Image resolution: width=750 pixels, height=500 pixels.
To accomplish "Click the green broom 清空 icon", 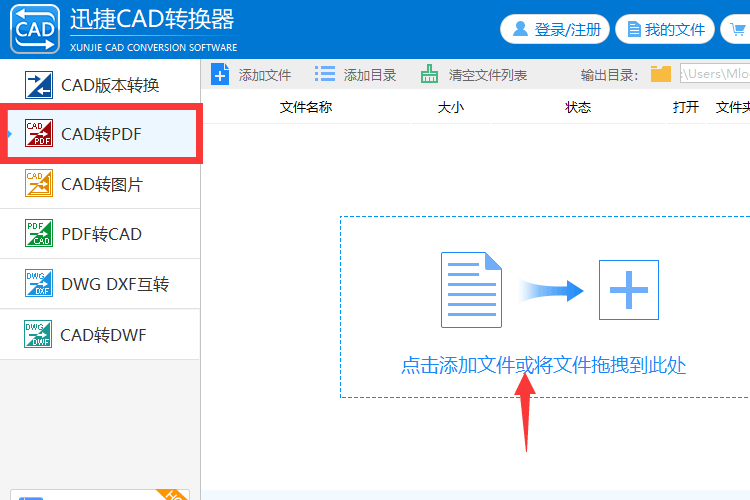I will pyautogui.click(x=429, y=74).
